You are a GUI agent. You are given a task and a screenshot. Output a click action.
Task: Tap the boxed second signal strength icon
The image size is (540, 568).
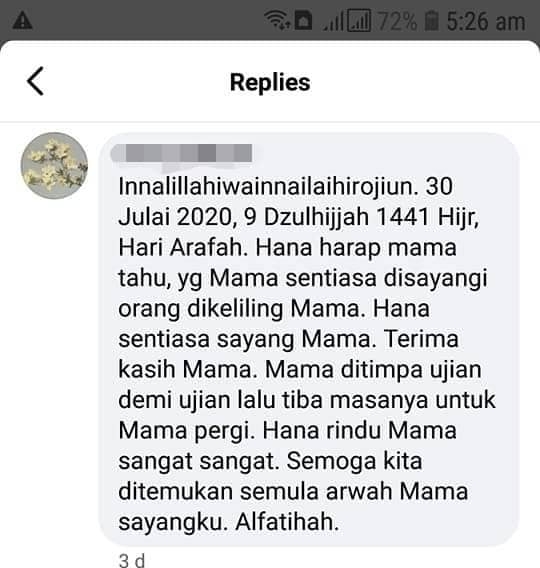359,21
